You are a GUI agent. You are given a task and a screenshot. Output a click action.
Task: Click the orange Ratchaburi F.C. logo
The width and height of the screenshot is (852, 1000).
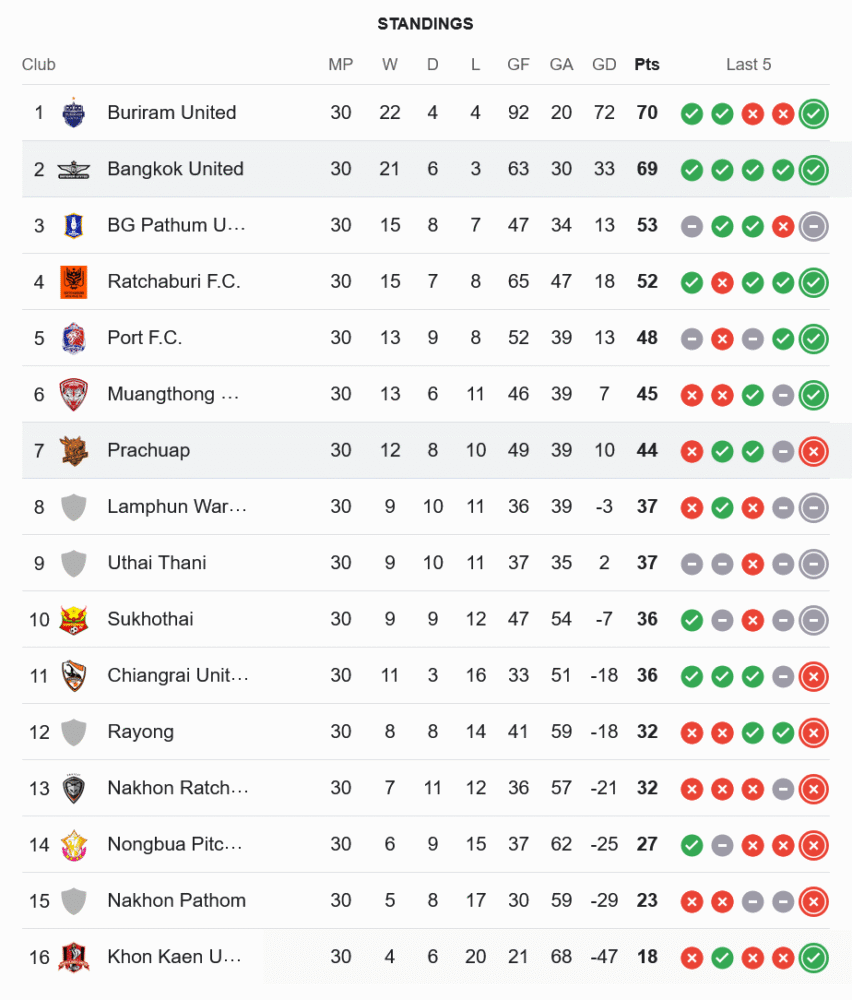pyautogui.click(x=73, y=282)
